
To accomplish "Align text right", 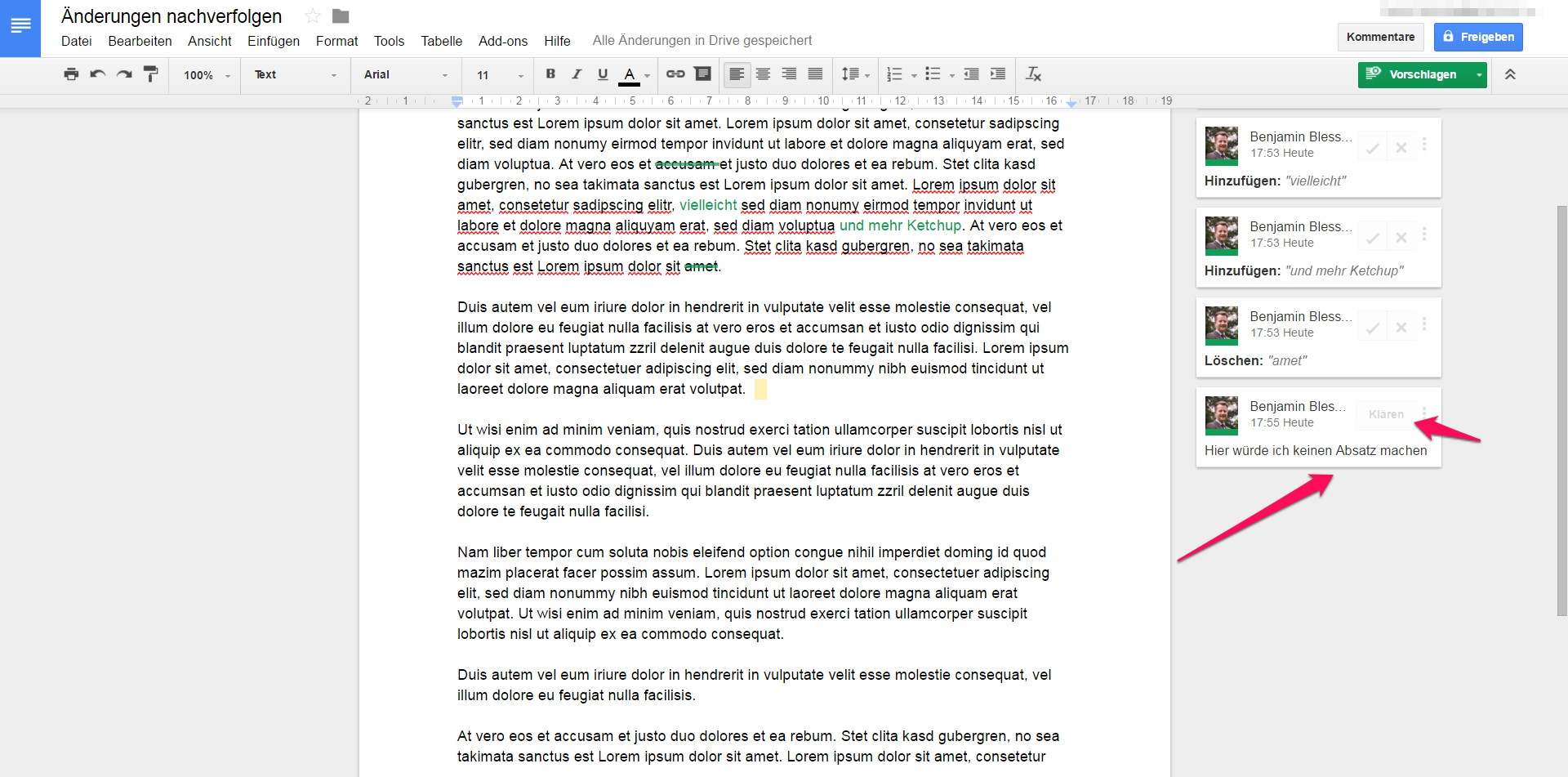I will pos(789,74).
